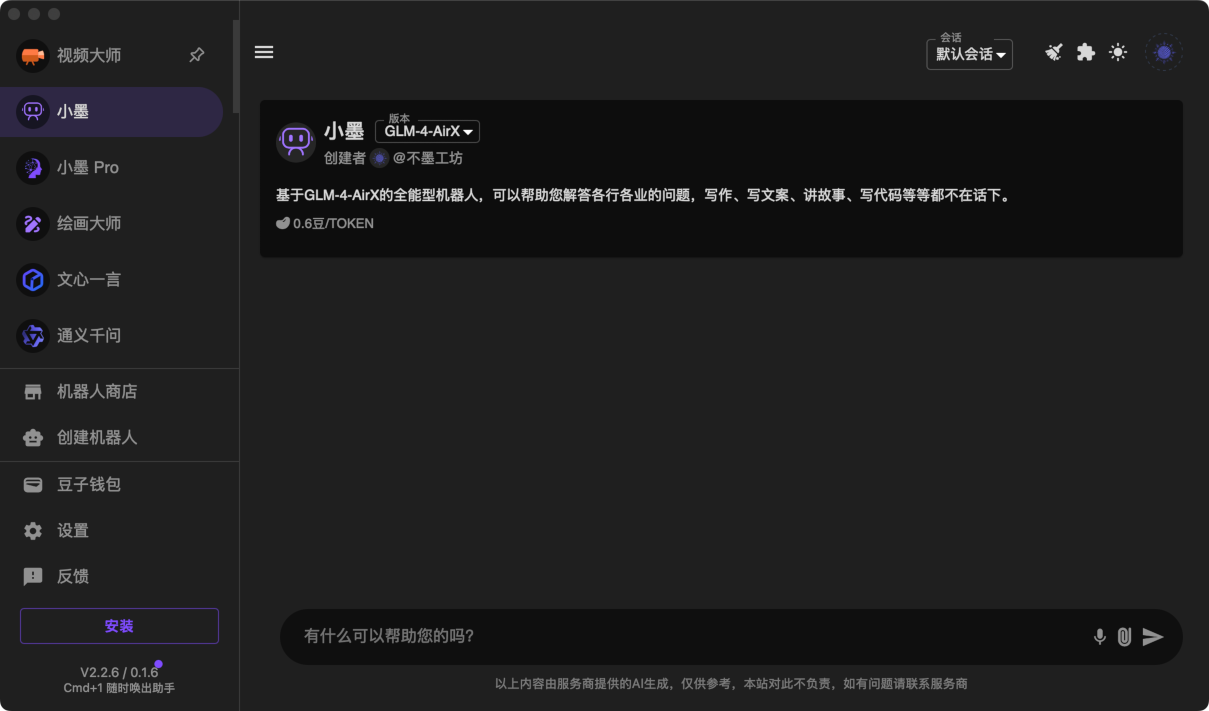
Task: Click the bot description text
Action: (645, 195)
